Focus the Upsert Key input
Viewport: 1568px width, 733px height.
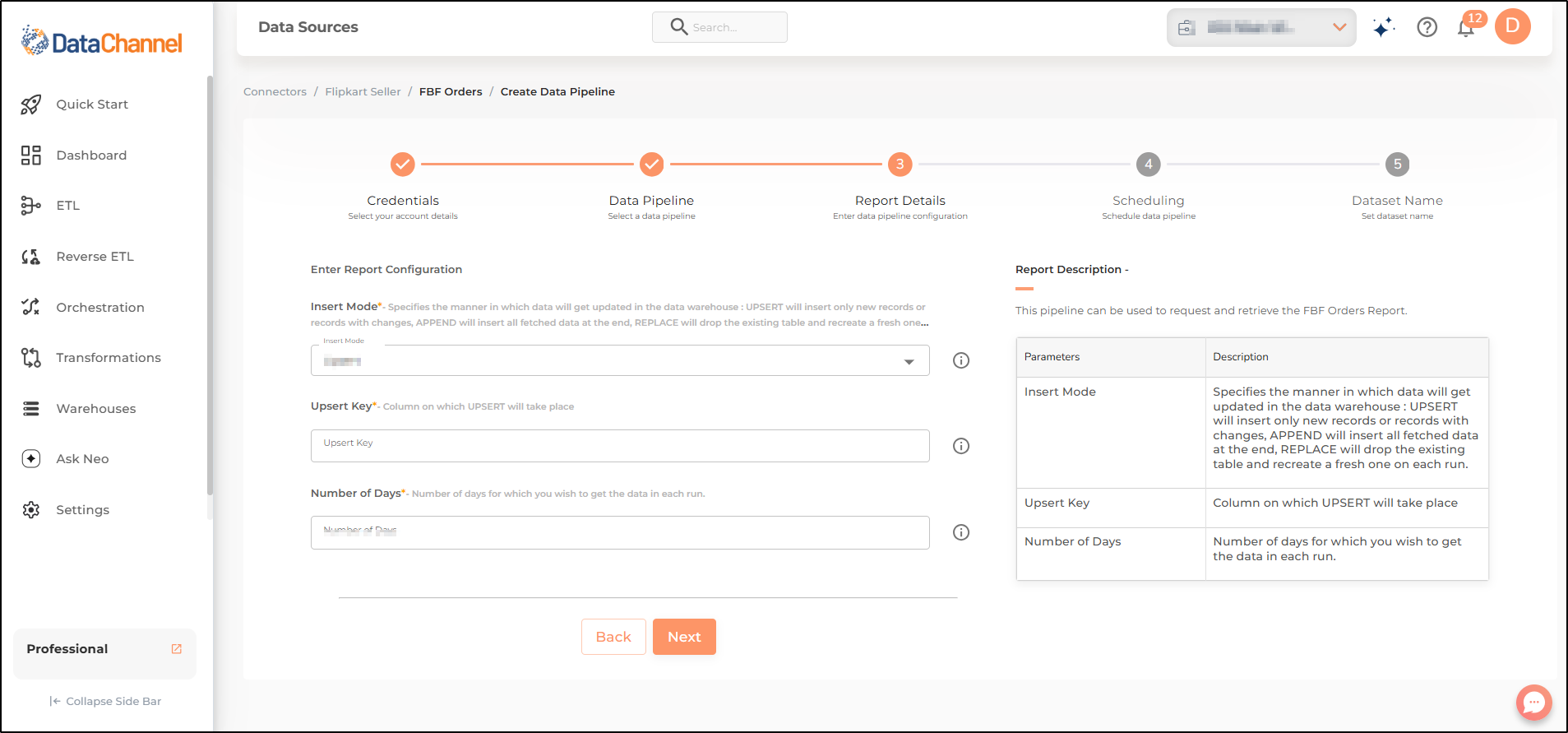(x=620, y=446)
